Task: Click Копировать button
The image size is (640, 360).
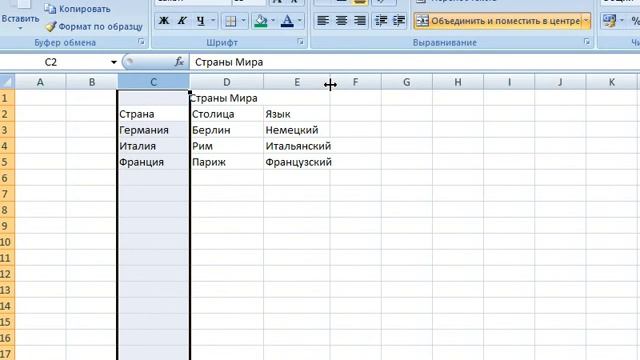Action: (x=77, y=9)
